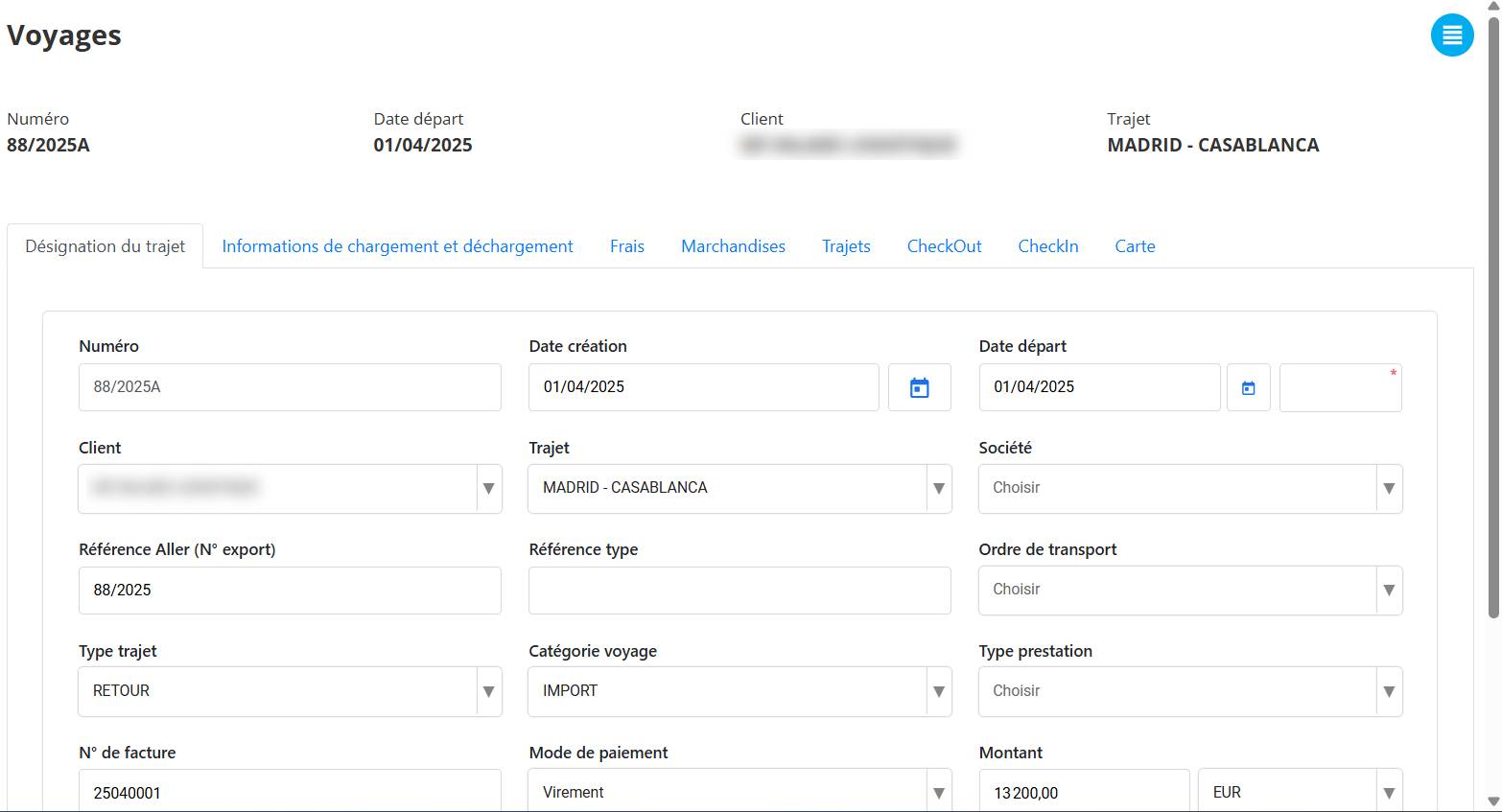
Task: Focus the Date départ date input
Action: (x=1099, y=387)
